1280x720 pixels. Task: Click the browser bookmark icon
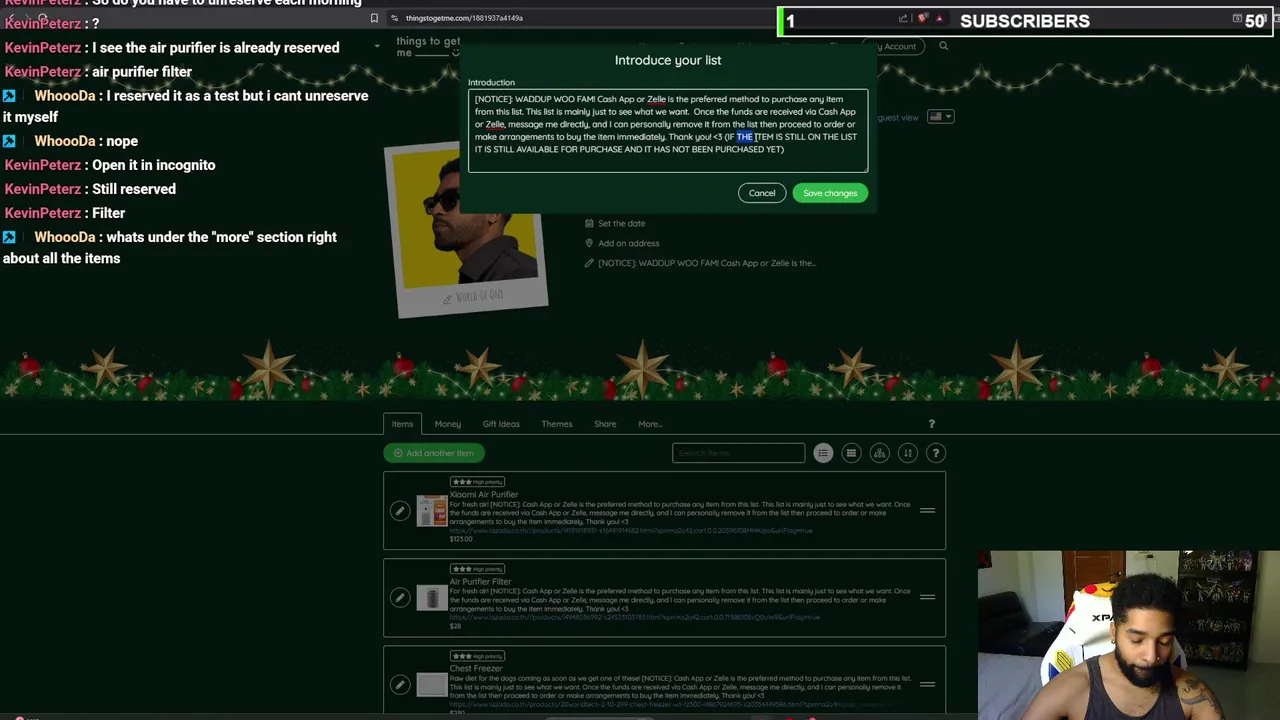tap(374, 18)
